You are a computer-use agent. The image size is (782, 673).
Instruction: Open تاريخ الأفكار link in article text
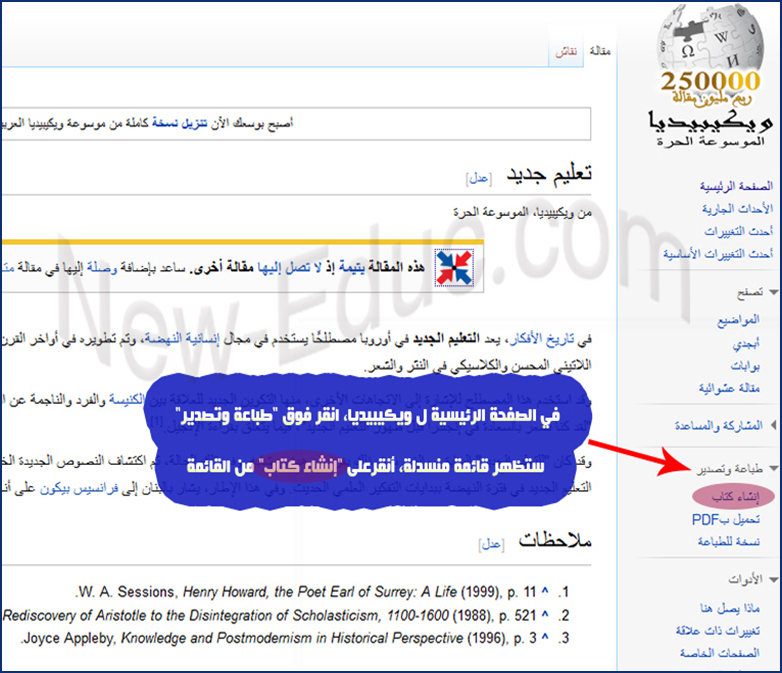(540, 339)
